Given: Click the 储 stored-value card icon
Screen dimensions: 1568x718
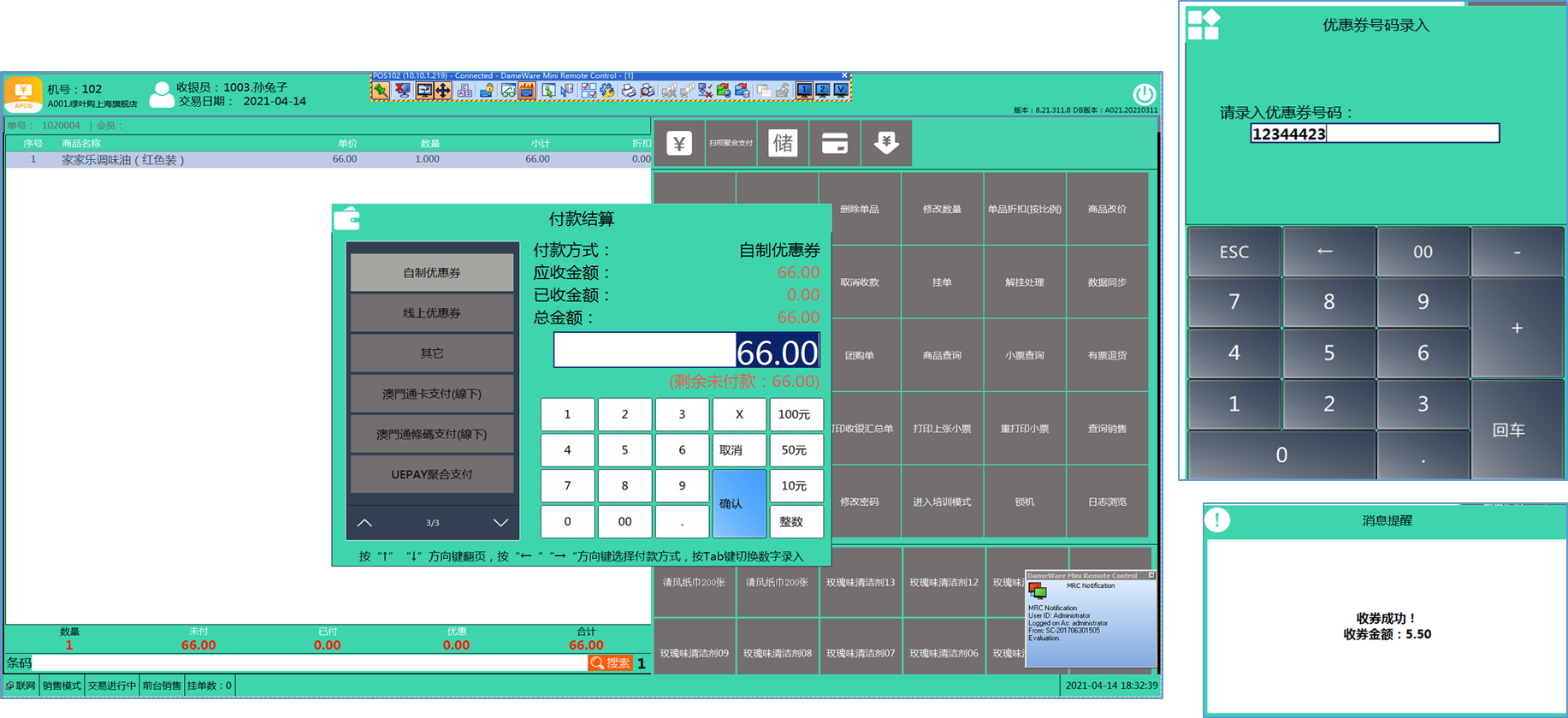Looking at the screenshot, I should click(783, 143).
